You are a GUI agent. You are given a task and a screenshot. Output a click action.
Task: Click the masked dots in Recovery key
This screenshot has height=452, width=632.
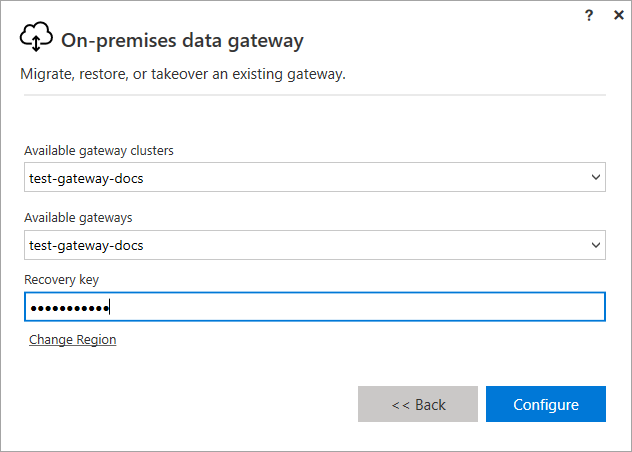pyautogui.click(x=70, y=307)
